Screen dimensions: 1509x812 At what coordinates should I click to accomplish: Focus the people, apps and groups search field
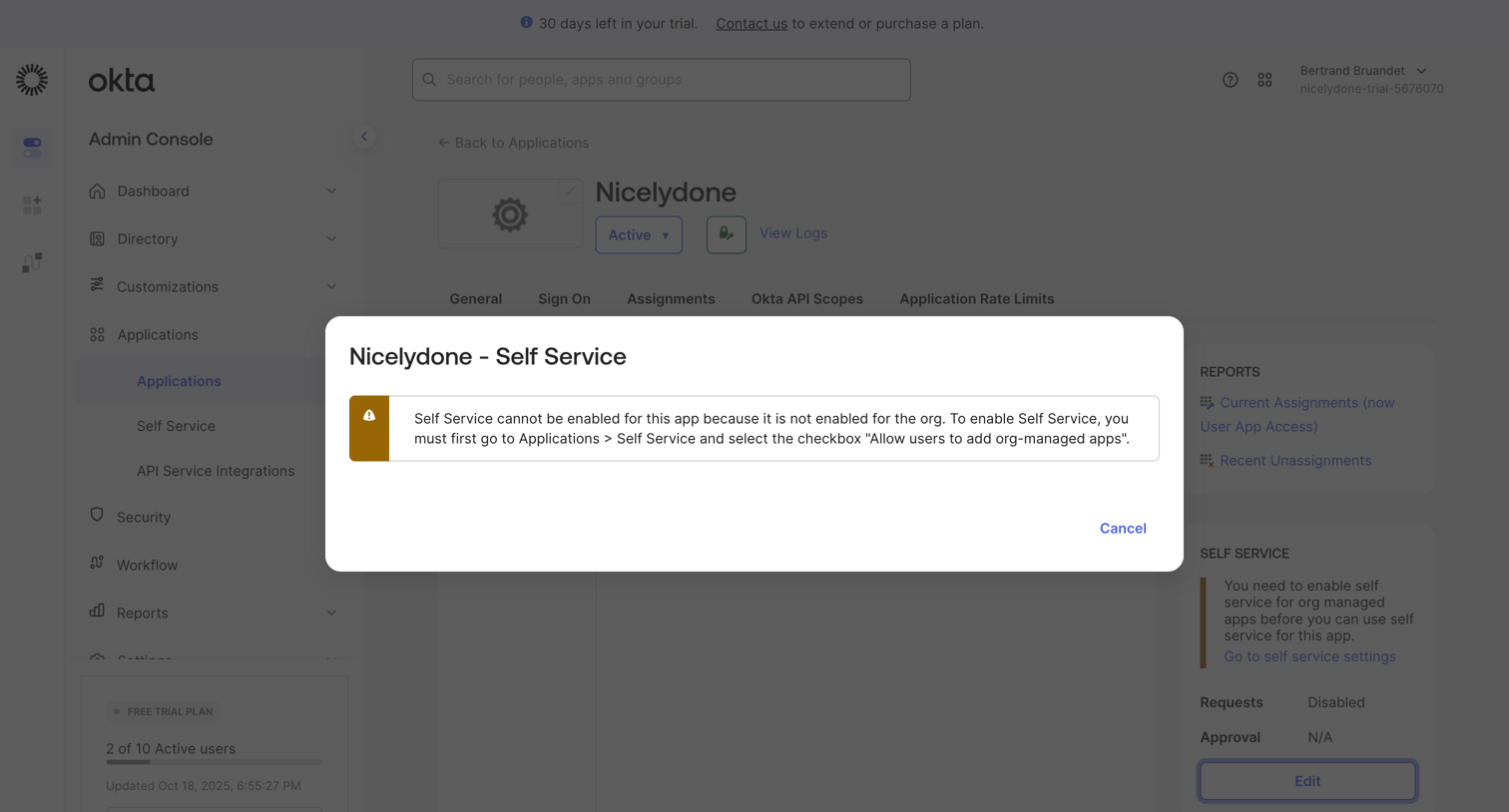click(662, 80)
